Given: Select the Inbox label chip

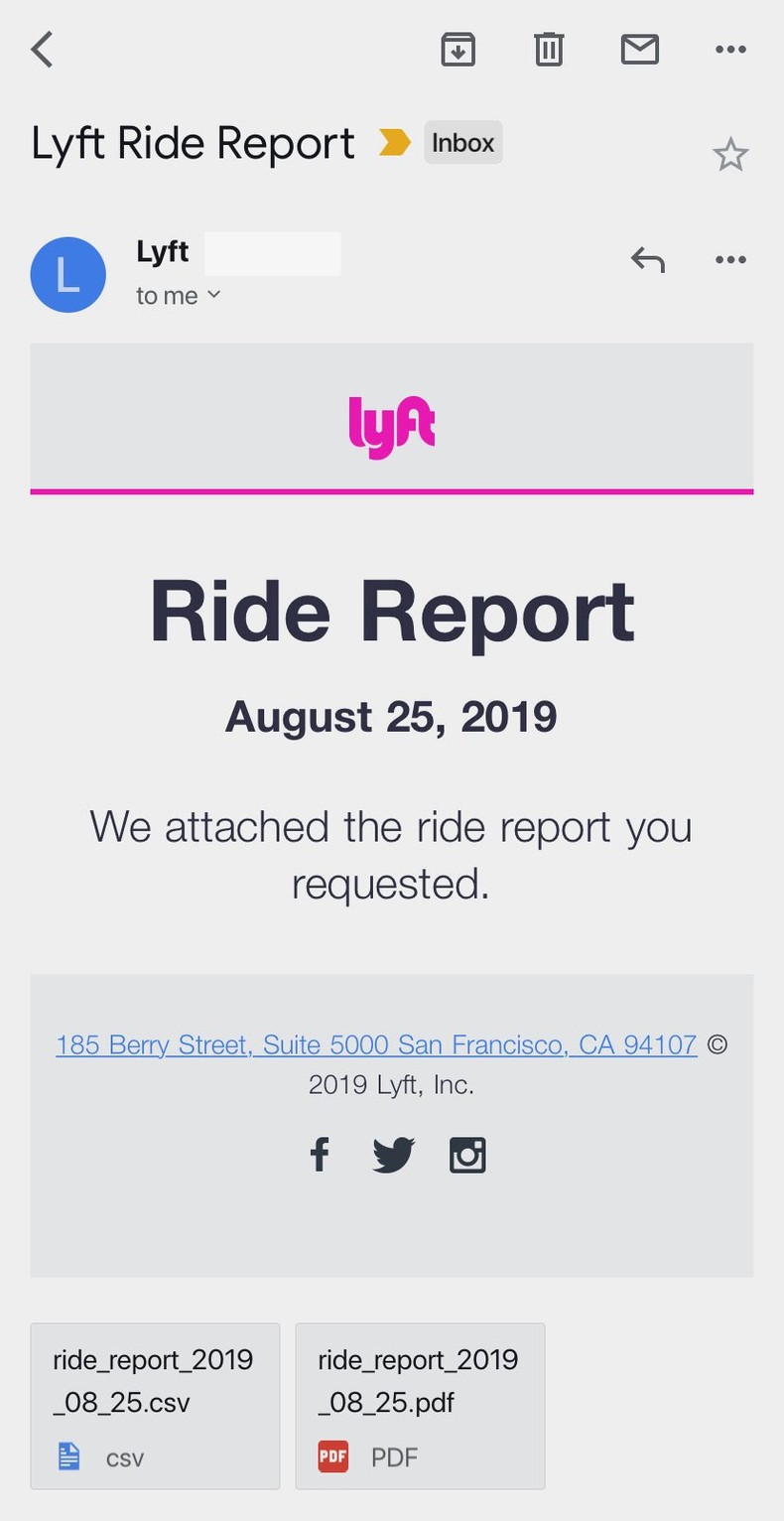Looking at the screenshot, I should (462, 142).
